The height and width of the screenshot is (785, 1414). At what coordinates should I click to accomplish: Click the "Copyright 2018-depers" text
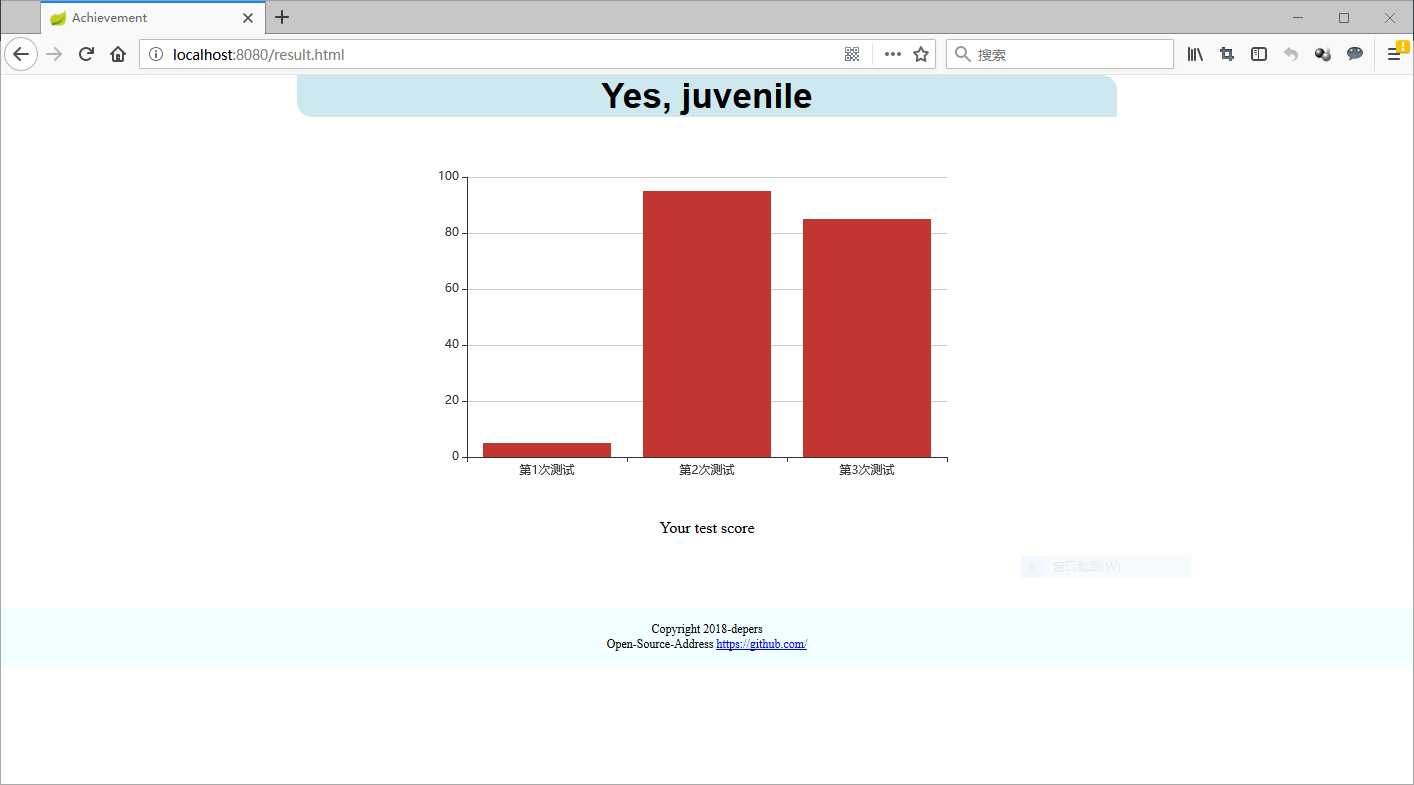tap(707, 629)
